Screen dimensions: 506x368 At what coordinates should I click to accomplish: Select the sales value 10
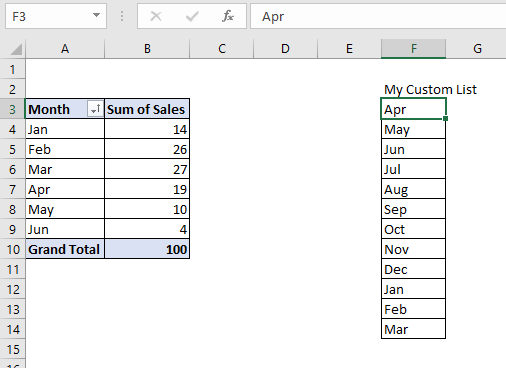coord(147,209)
